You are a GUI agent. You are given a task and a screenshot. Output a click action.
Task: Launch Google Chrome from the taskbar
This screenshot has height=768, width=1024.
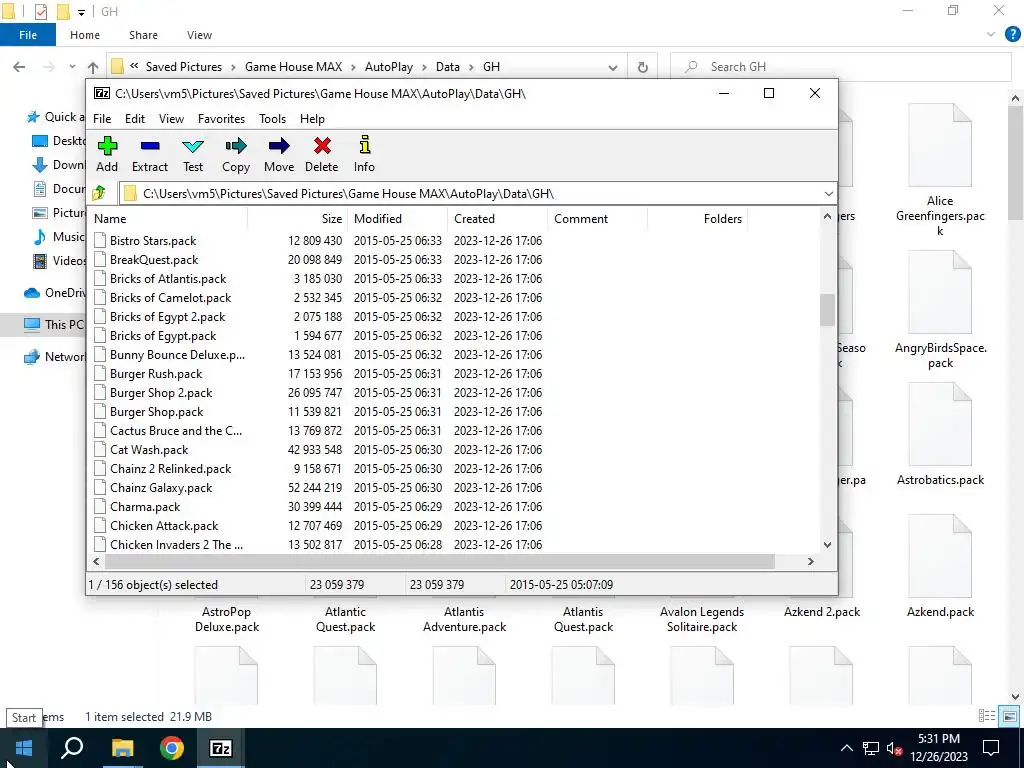click(x=172, y=748)
